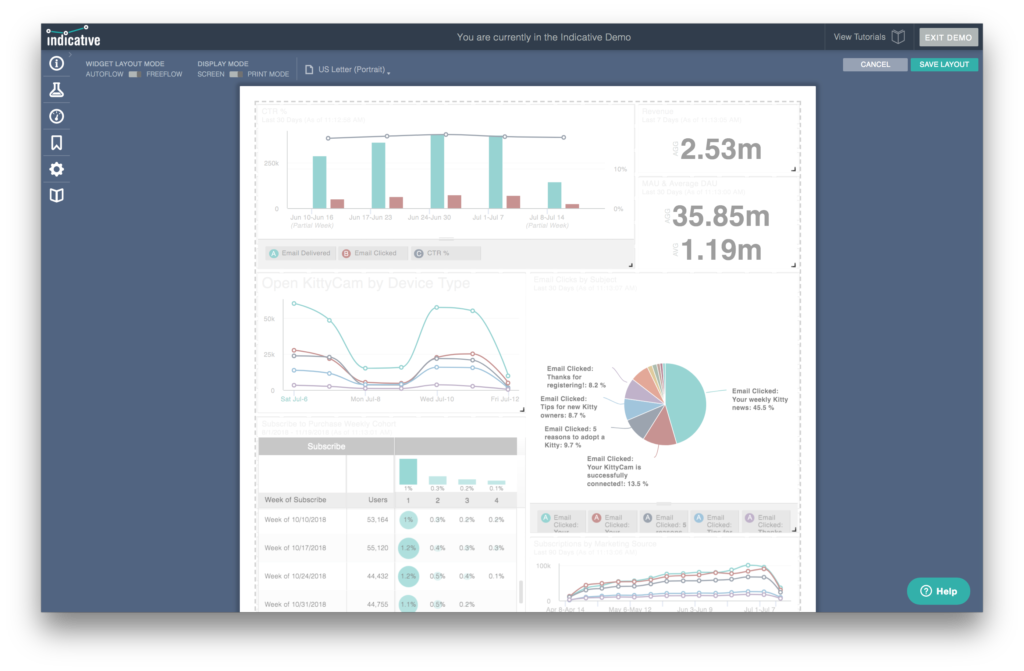
Task: Open the settings gear sidebar icon
Action: pyautogui.click(x=57, y=169)
